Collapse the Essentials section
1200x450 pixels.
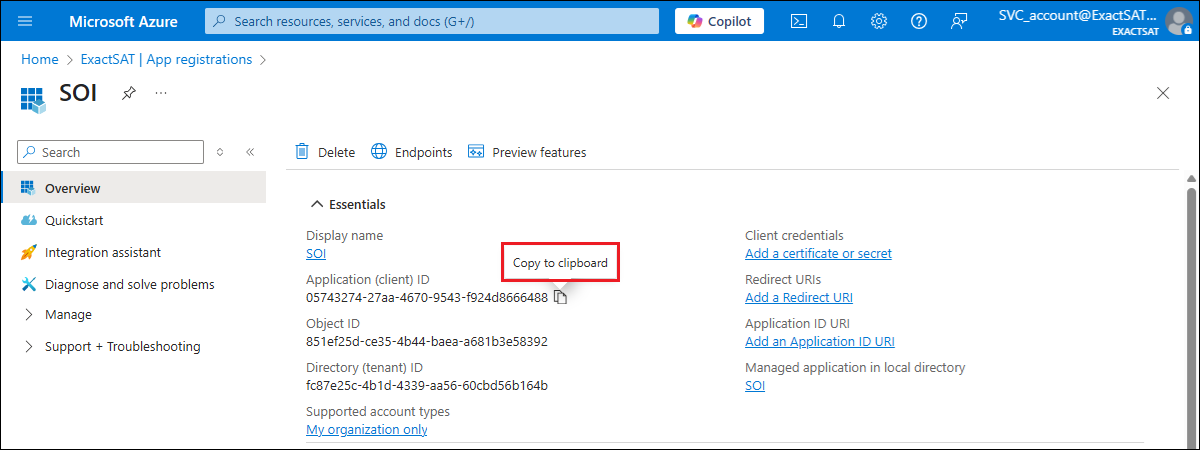point(317,204)
